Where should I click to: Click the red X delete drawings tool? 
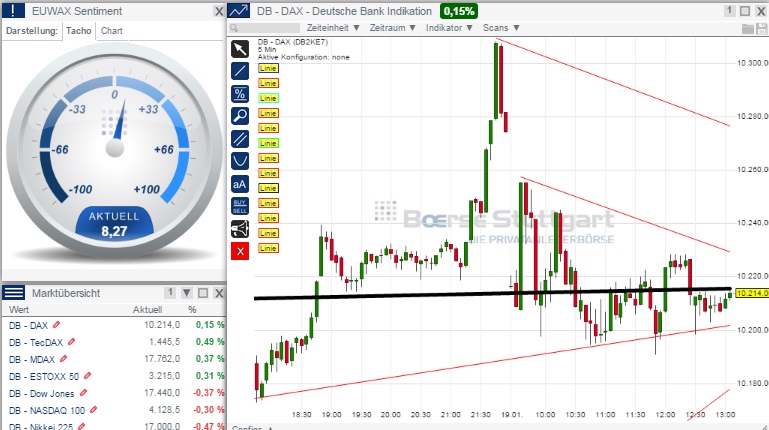click(240, 251)
